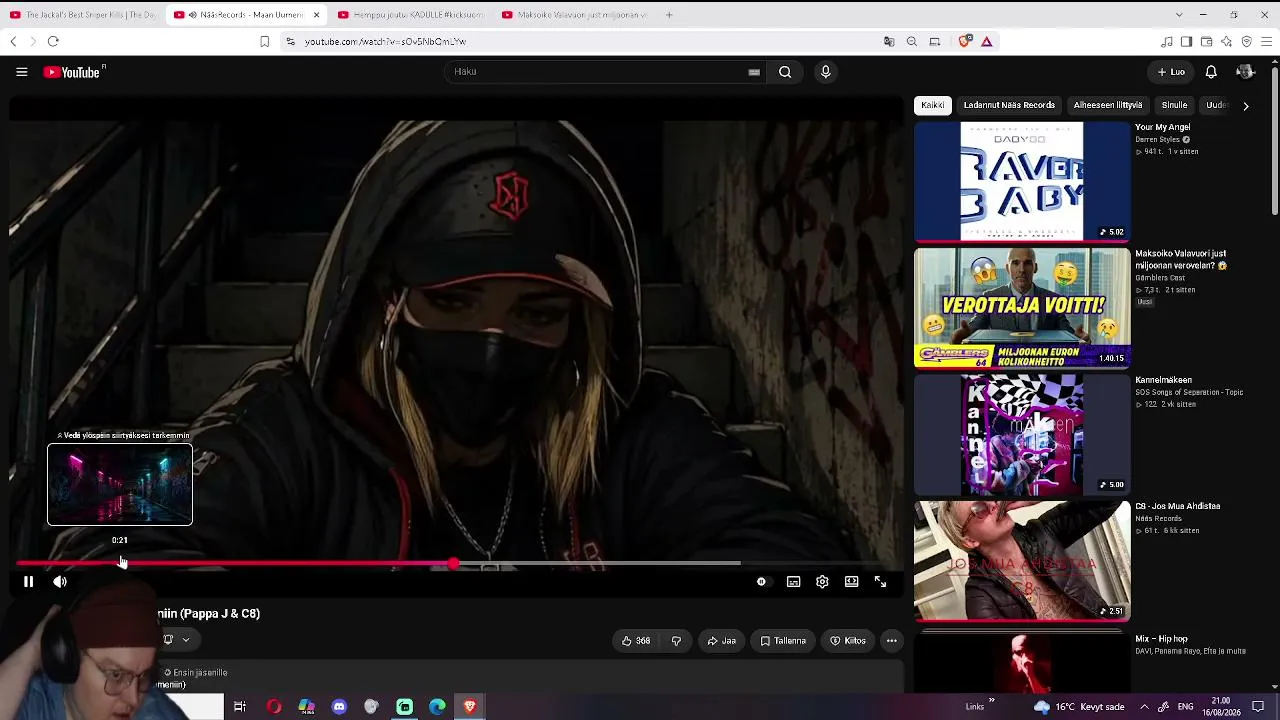Like the video with 368 likes
Image resolution: width=1280 pixels, height=720 pixels.
tap(636, 641)
